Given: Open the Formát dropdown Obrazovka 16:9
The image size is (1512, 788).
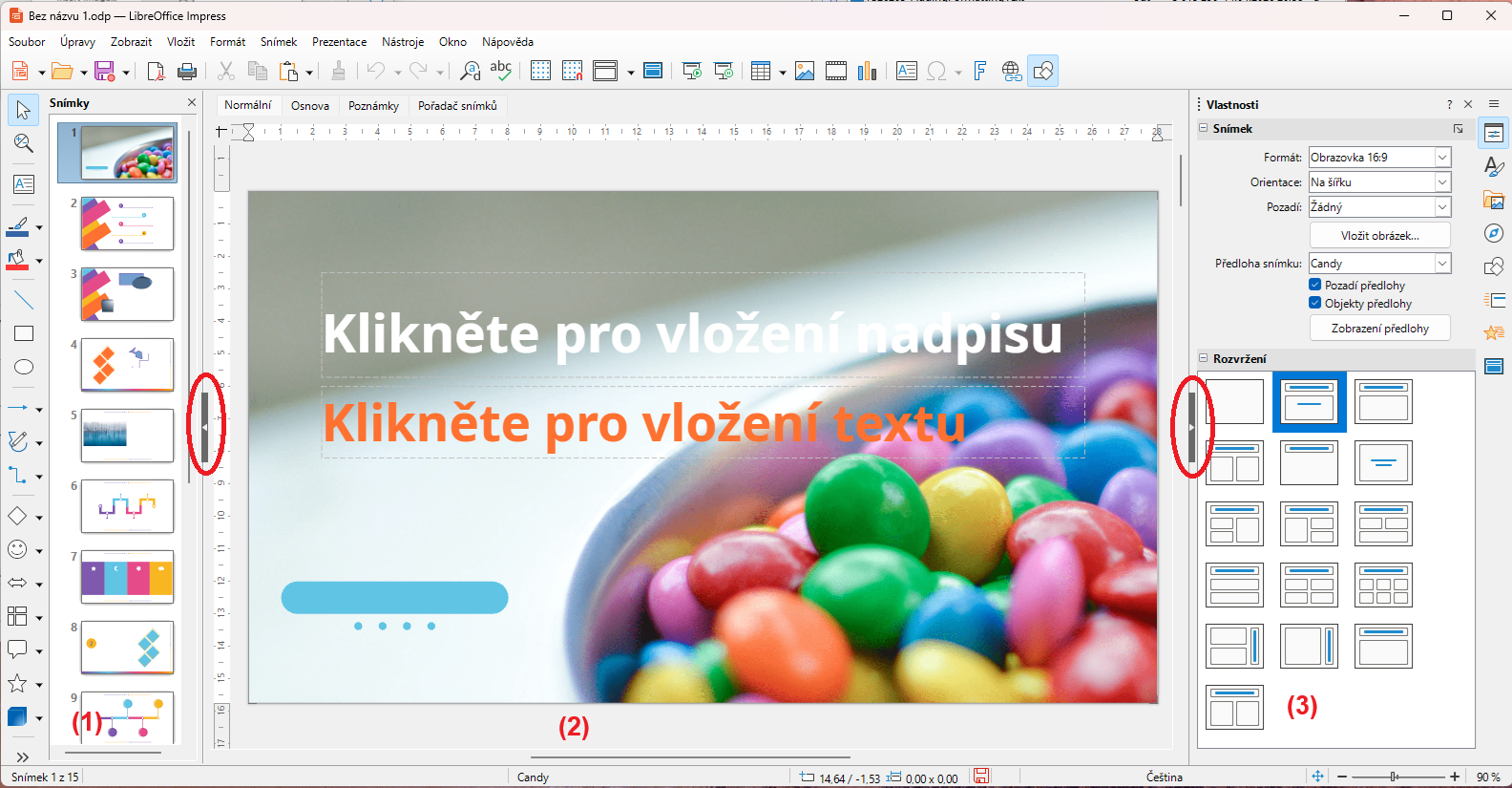Looking at the screenshot, I should pyautogui.click(x=1379, y=157).
